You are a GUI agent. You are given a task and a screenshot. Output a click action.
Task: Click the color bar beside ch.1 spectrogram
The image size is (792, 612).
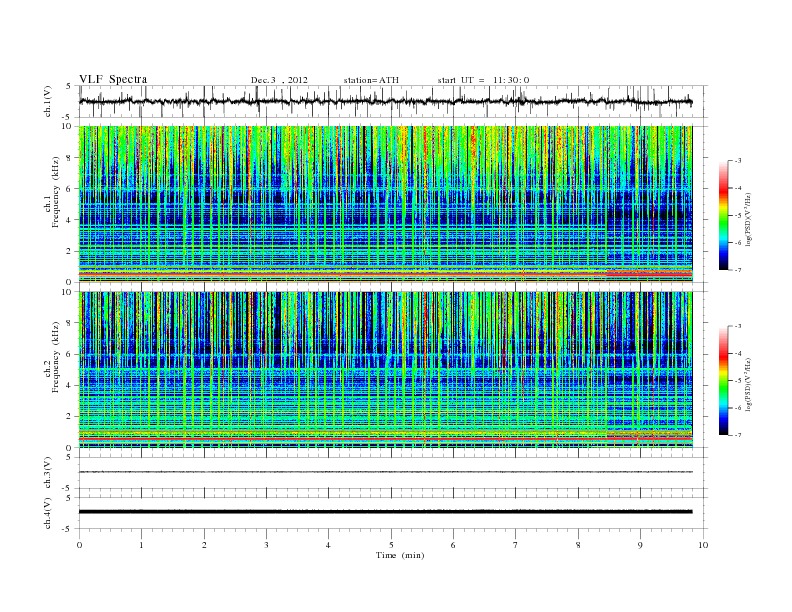[723, 216]
